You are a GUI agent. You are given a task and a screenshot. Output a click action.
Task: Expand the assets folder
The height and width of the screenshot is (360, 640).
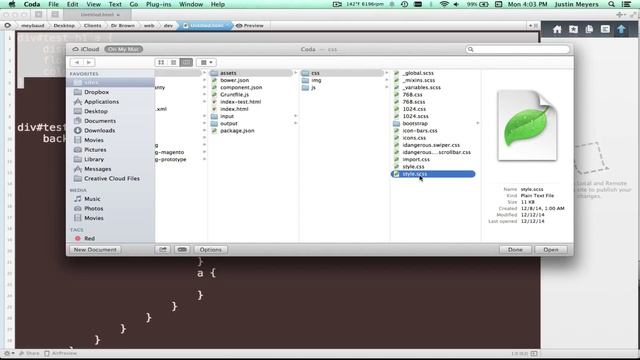(296, 73)
